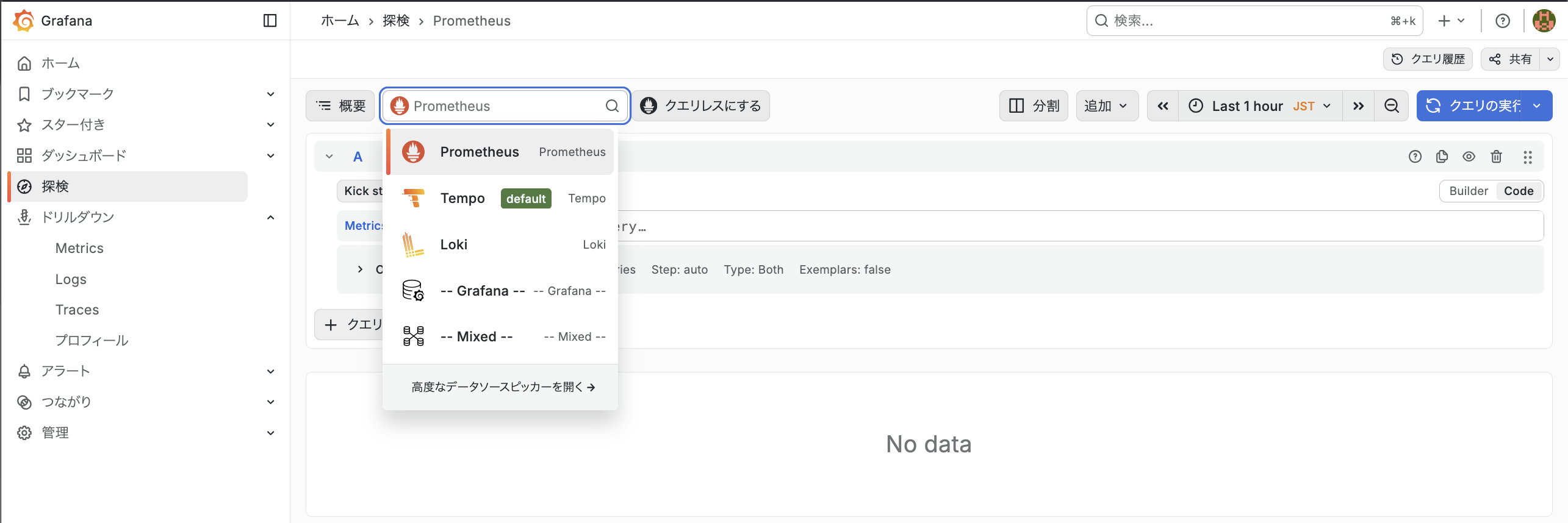1568x523 pixels.
Task: Duplicate query A using the copy icon
Action: [x=1442, y=157]
